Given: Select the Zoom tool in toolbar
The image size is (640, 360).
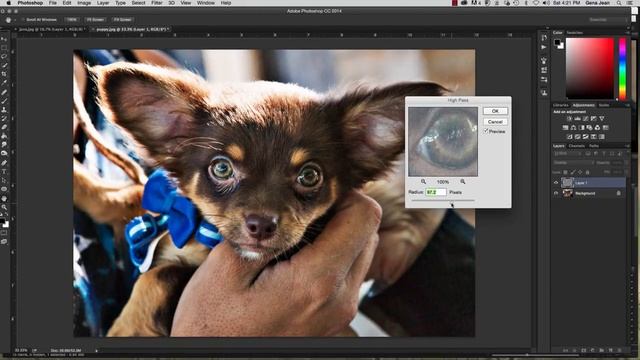Looking at the screenshot, I should tap(4, 207).
